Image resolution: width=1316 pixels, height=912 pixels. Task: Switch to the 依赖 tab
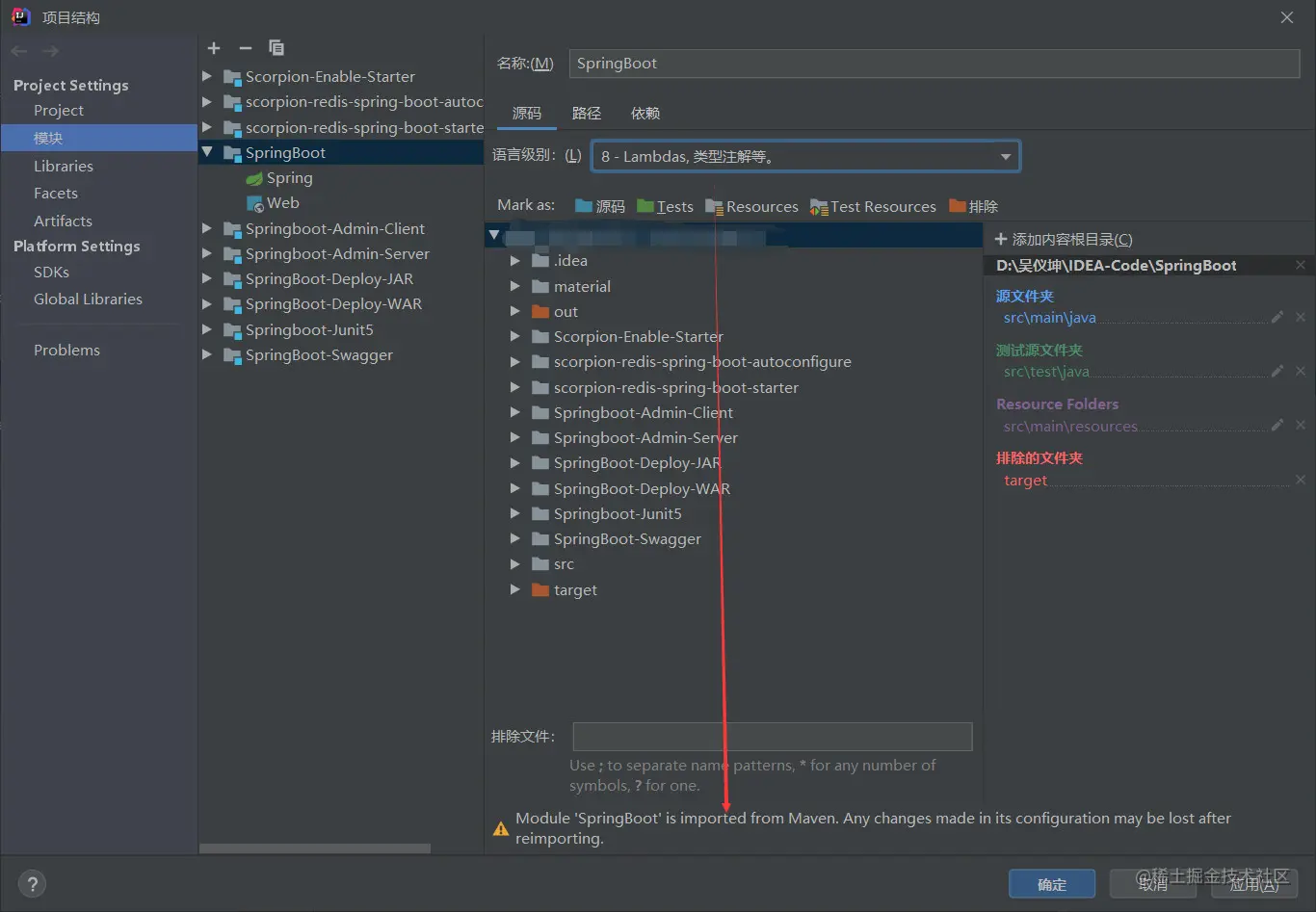(645, 113)
